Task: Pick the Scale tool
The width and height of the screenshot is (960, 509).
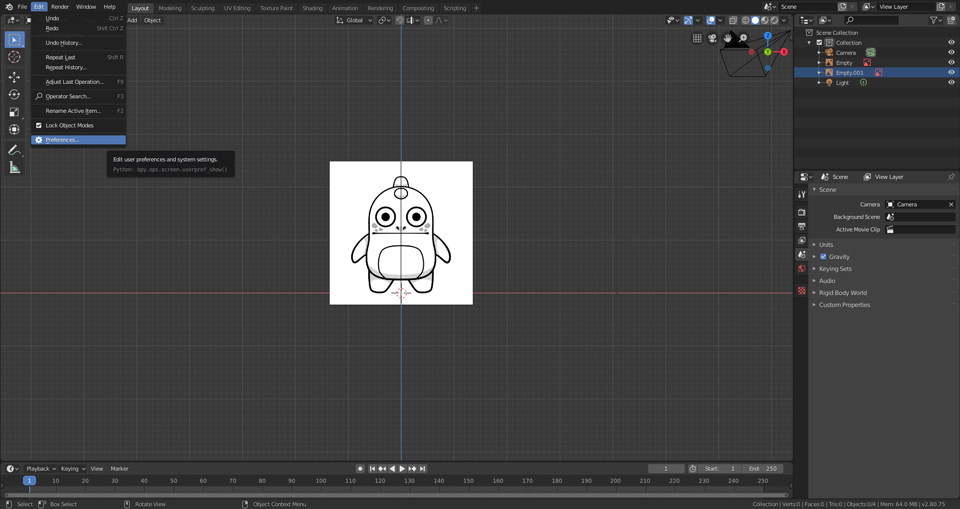Action: [14, 112]
